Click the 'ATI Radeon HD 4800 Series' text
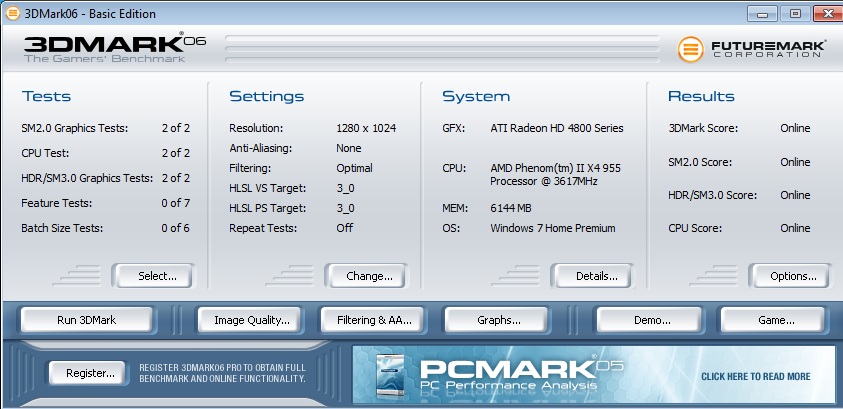This screenshot has height=409, width=843. [556, 128]
